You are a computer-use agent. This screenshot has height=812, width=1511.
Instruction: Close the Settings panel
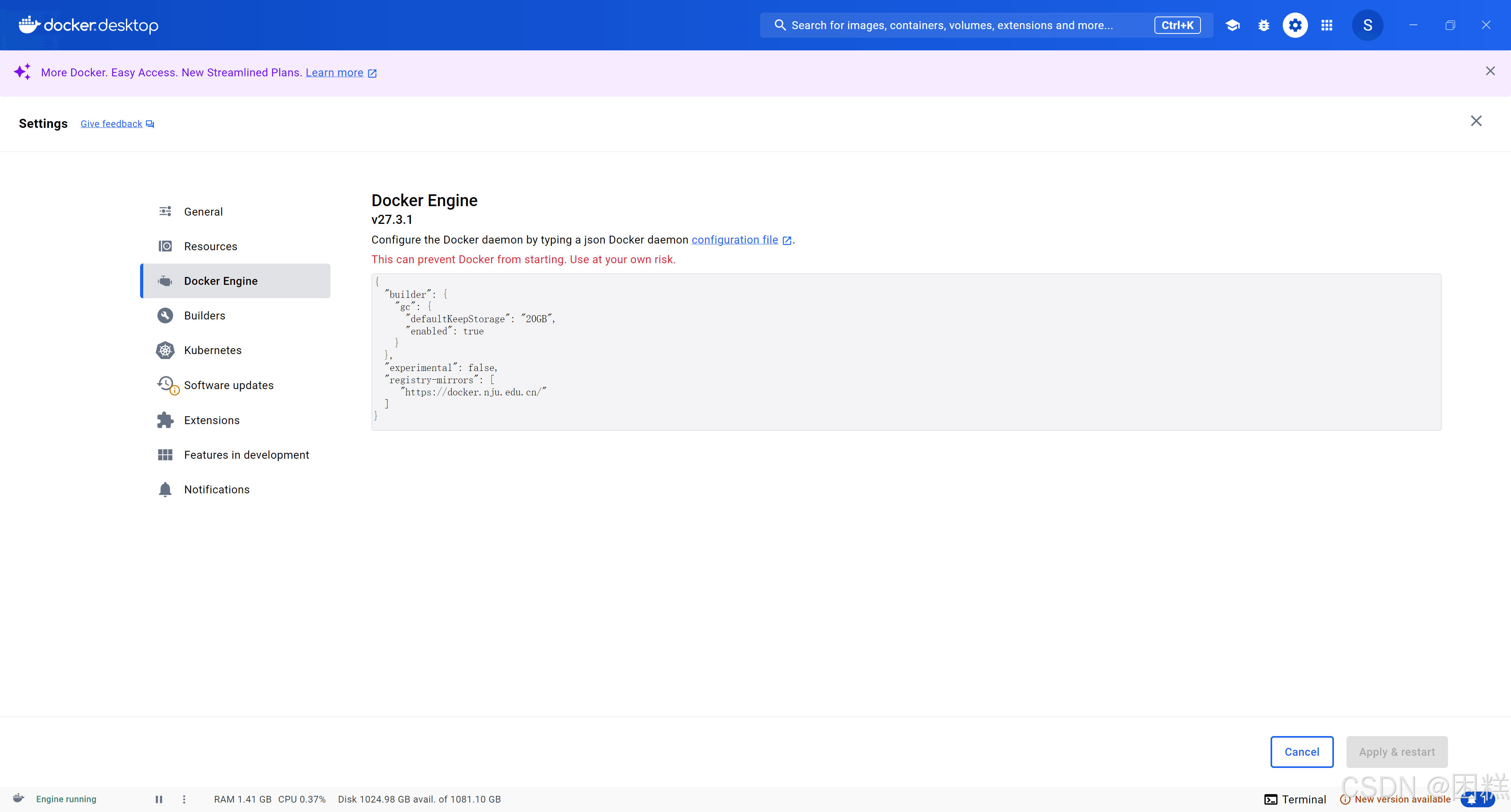tap(1476, 121)
